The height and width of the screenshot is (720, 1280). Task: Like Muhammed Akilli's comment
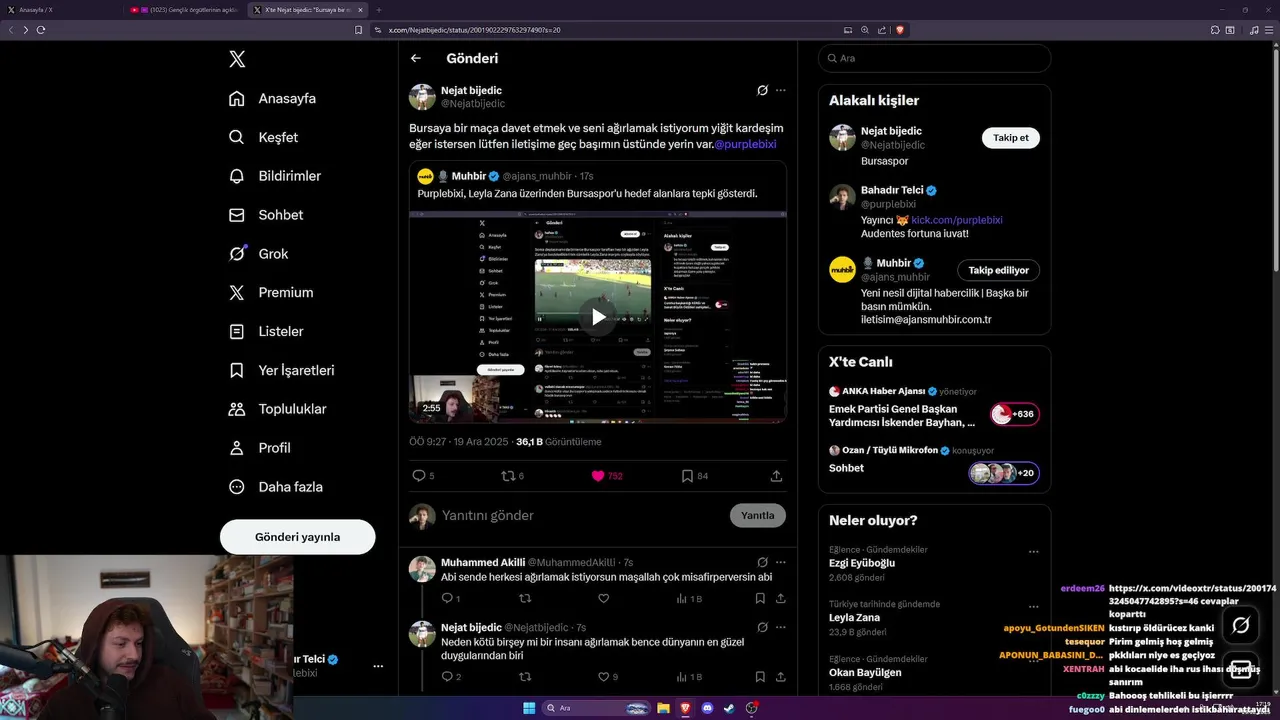(603, 599)
